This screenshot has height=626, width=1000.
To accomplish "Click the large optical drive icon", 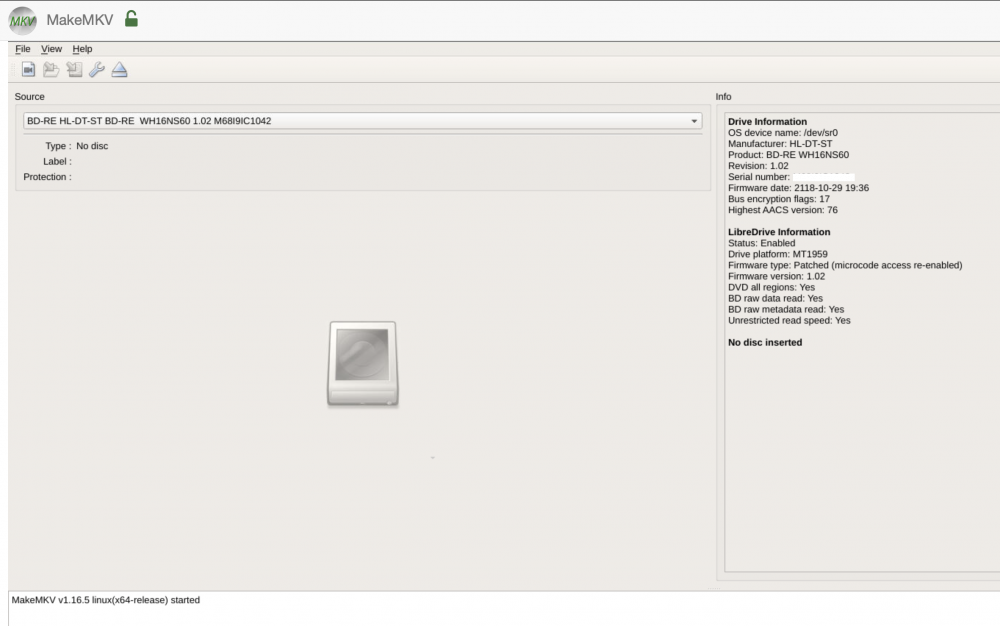I will coord(363,363).
